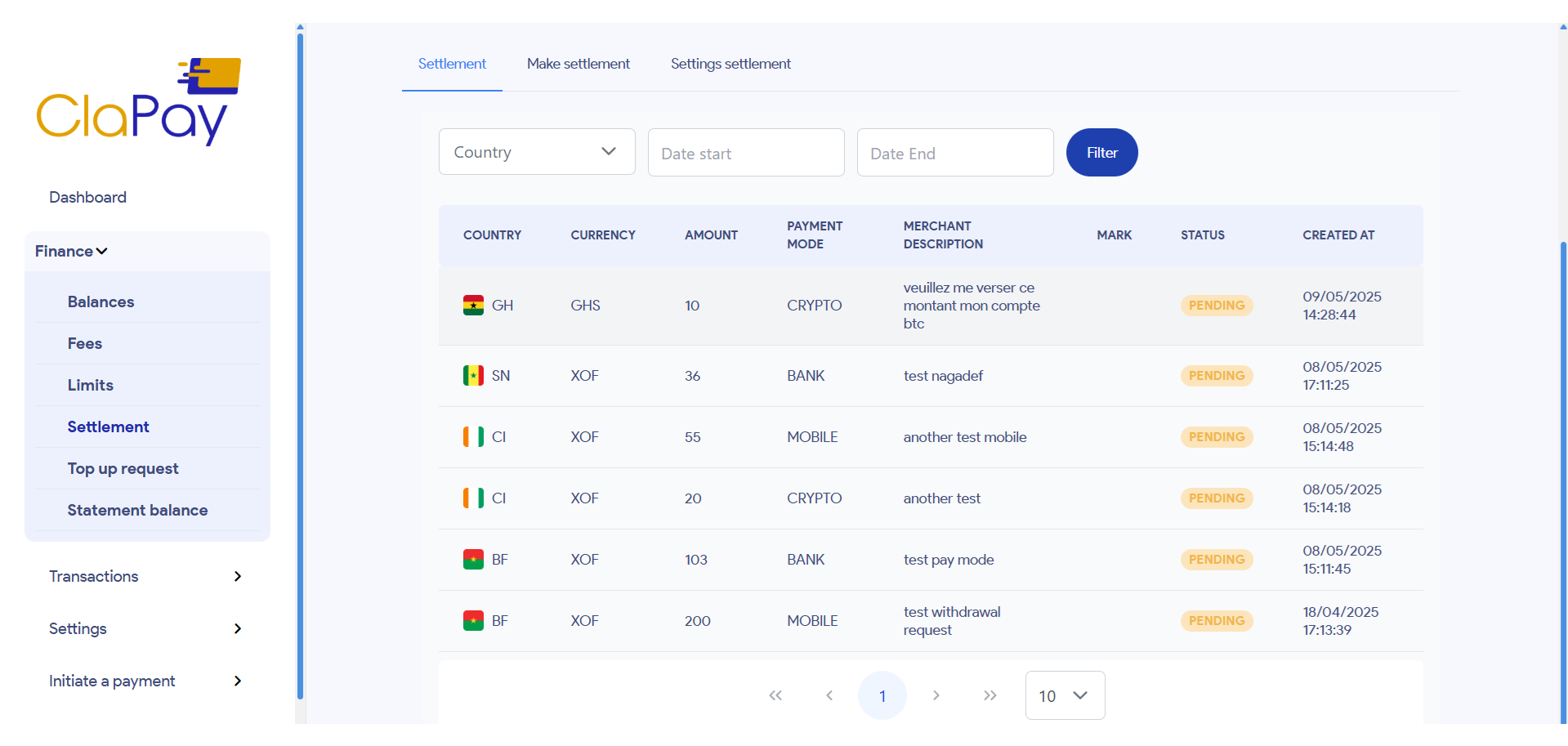Click the Ghana flag icon
Viewport: 1568px width, 746px height.
473,306
